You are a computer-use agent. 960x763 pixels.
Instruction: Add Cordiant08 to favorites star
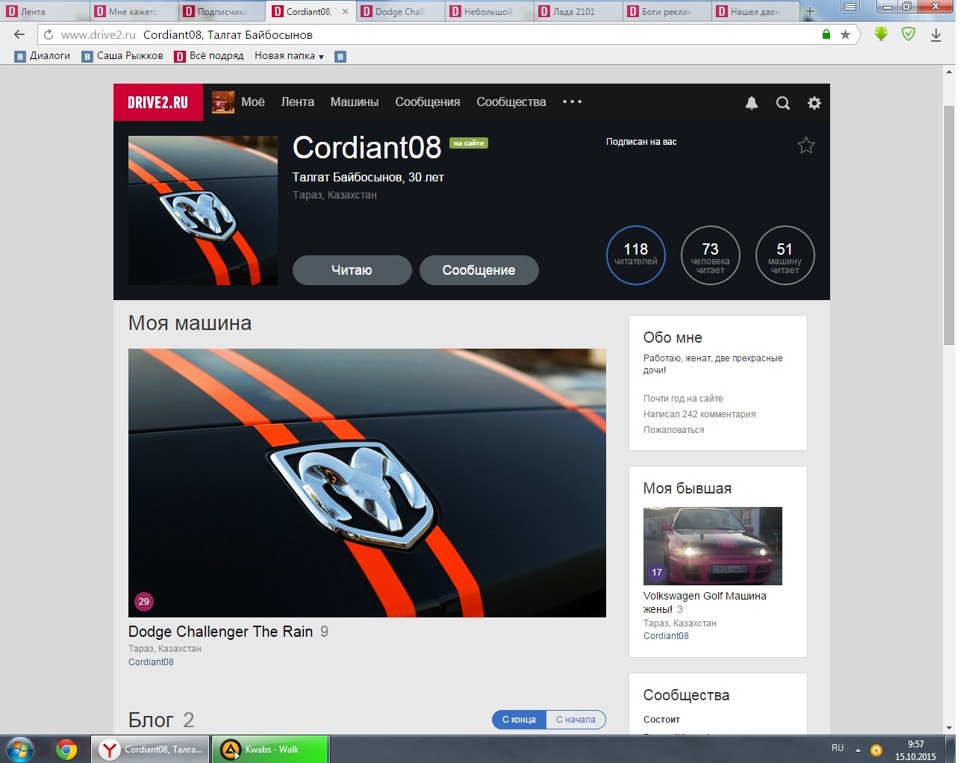pos(806,145)
